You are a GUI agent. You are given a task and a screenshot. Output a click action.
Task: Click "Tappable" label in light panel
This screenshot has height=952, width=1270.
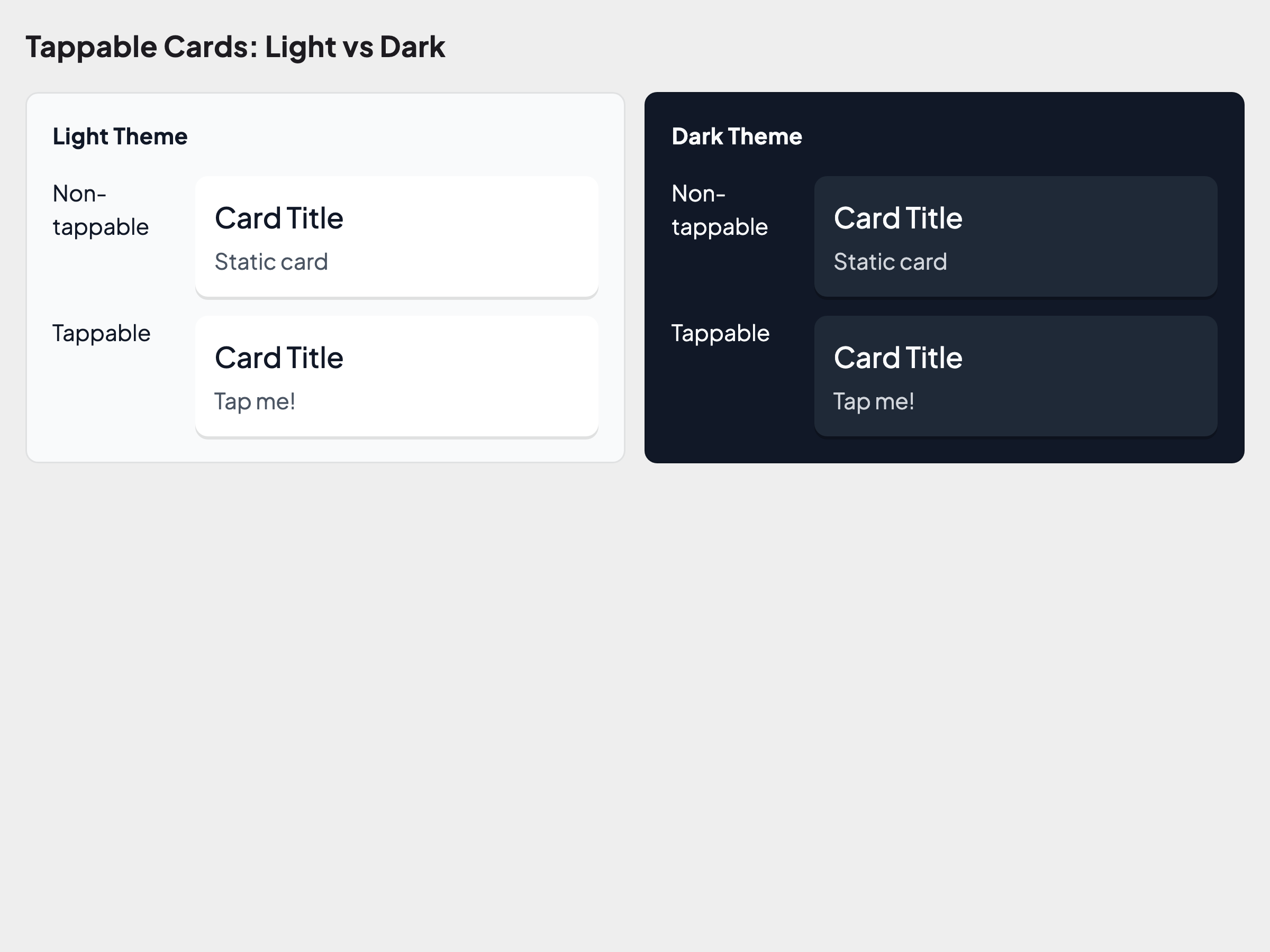click(x=102, y=333)
